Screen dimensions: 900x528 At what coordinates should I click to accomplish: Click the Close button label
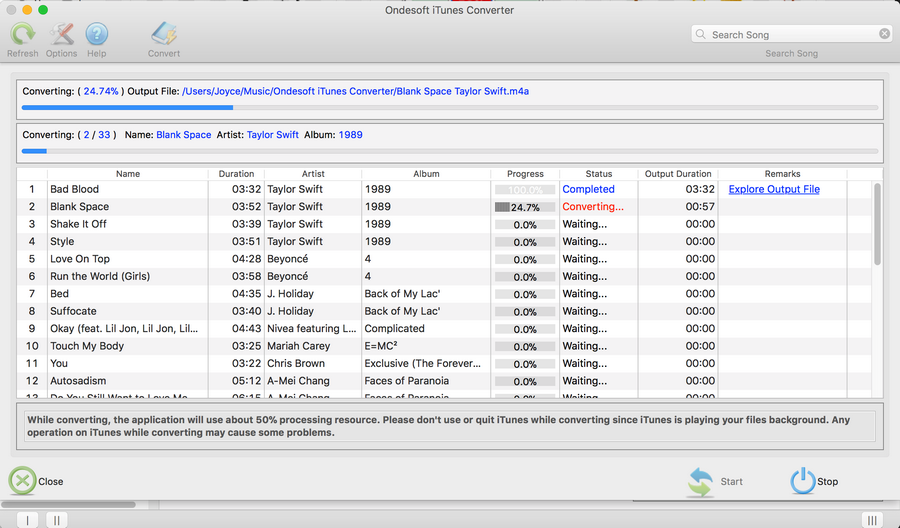(x=51, y=482)
